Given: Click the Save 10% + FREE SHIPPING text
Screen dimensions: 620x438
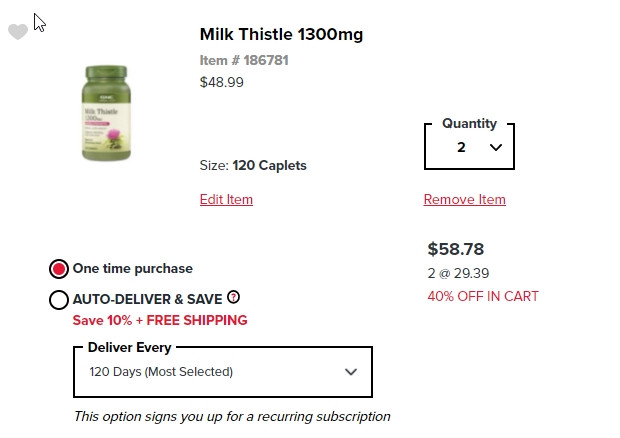Looking at the screenshot, I should pyautogui.click(x=160, y=320).
